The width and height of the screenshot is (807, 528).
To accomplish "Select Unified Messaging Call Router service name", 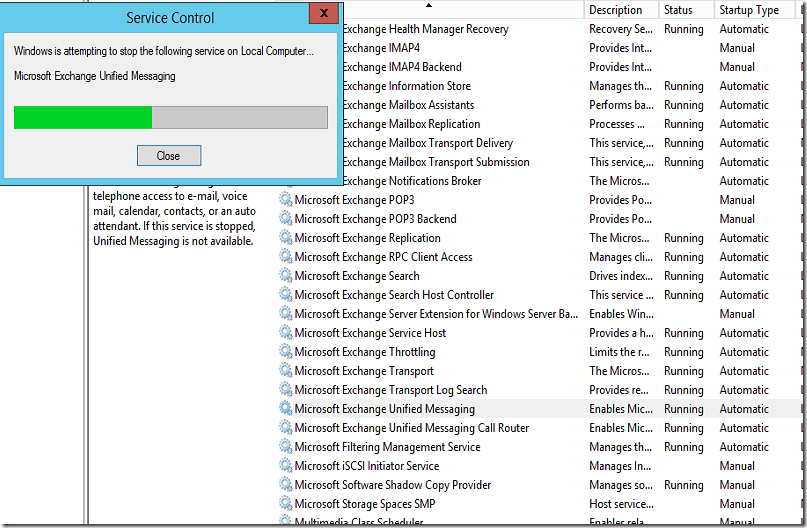I will click(x=412, y=428).
